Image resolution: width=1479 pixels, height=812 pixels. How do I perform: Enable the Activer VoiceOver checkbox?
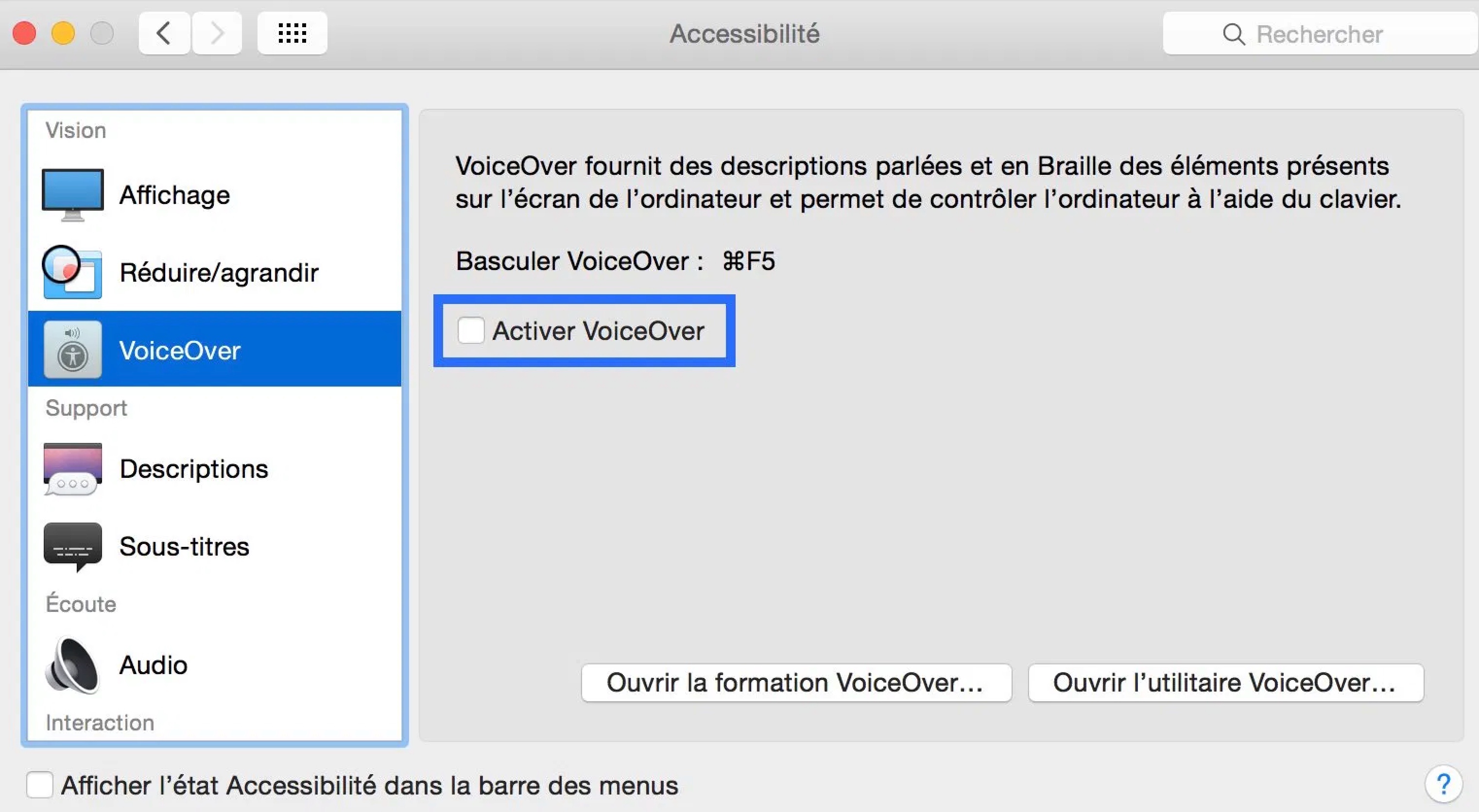471,331
